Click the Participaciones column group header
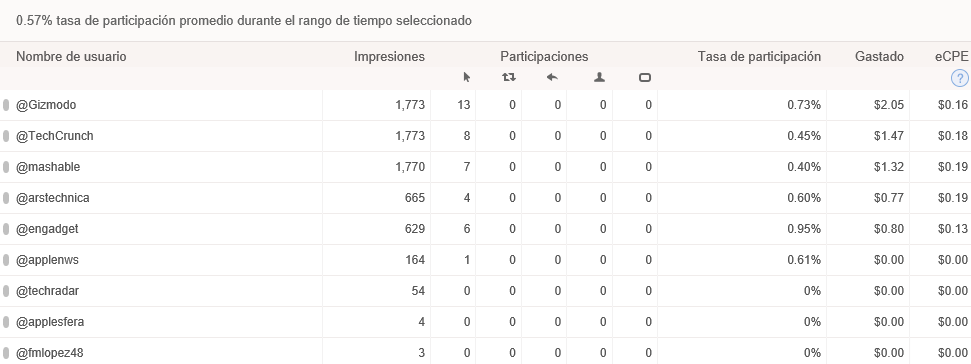This screenshot has width=971, height=364. coord(544,57)
